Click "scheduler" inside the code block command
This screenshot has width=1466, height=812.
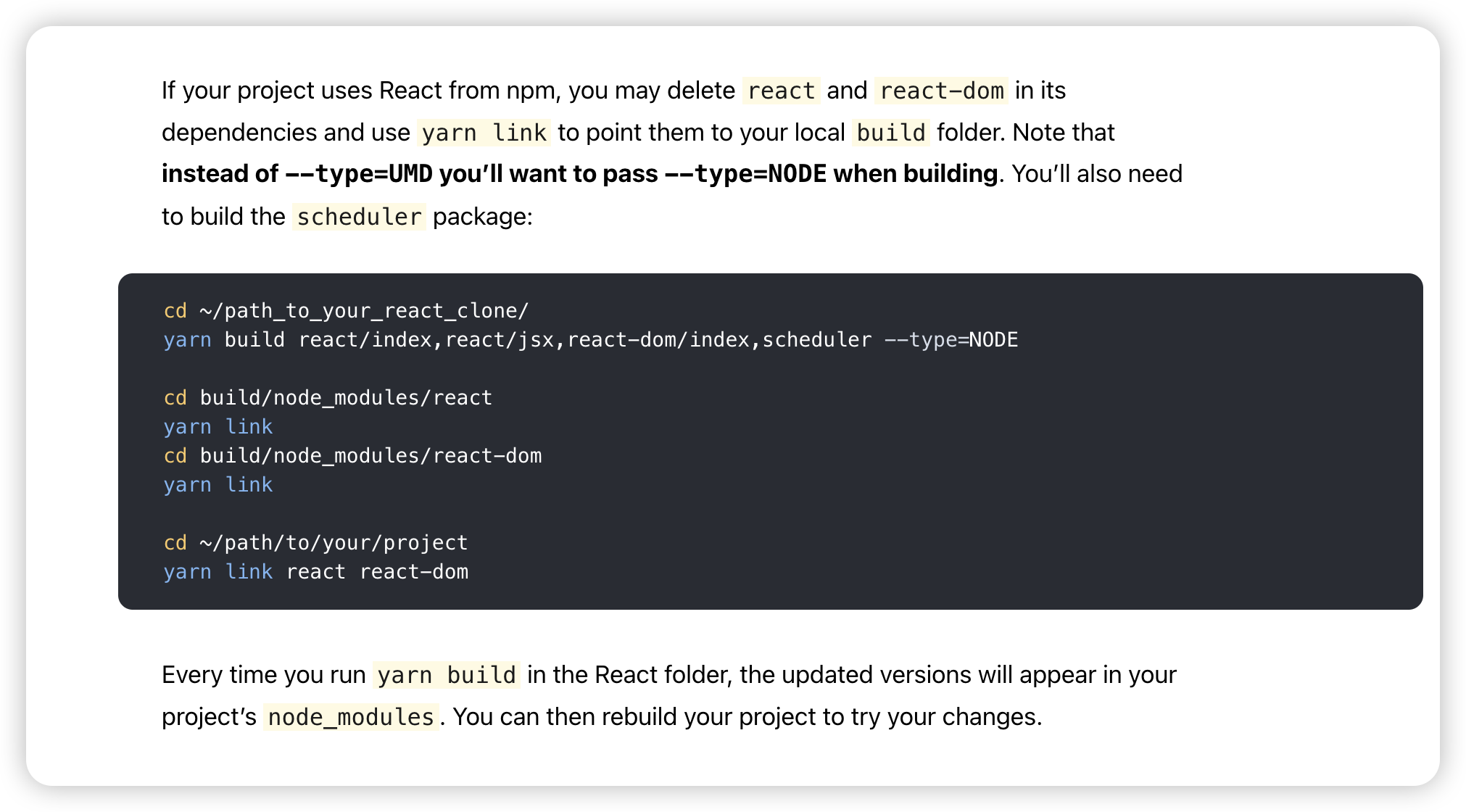point(816,340)
